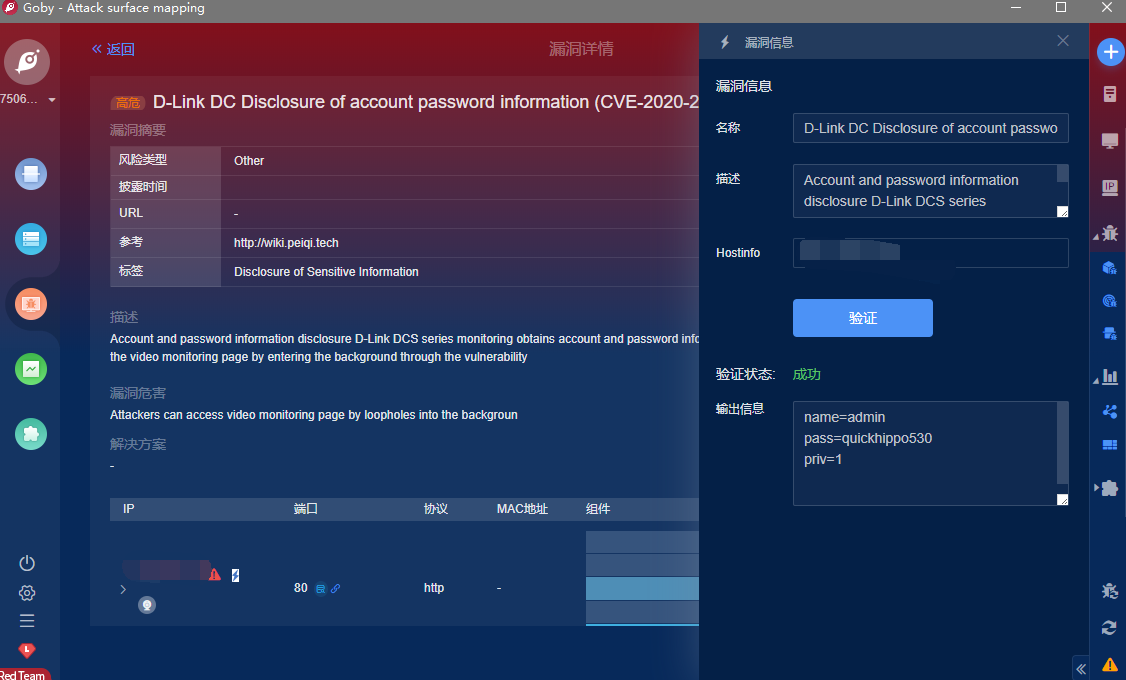Open the account dropdown below the avatar
This screenshot has height=680, width=1126.
(x=51, y=100)
